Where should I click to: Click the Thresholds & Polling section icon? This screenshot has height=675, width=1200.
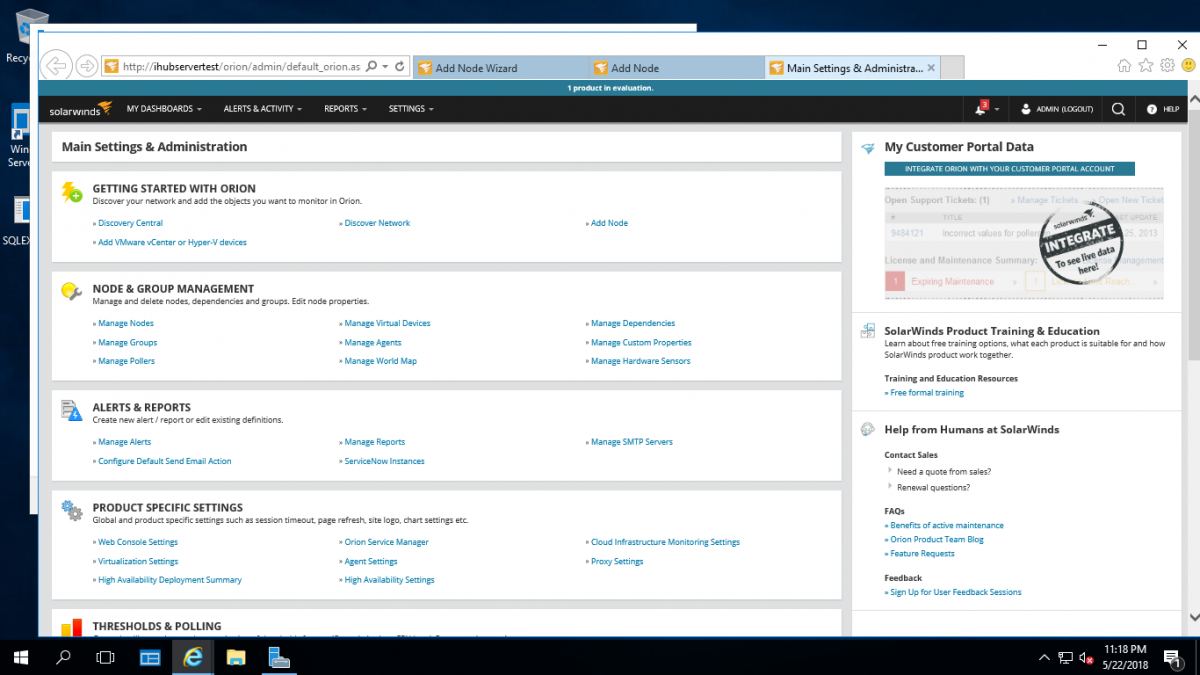click(x=71, y=627)
